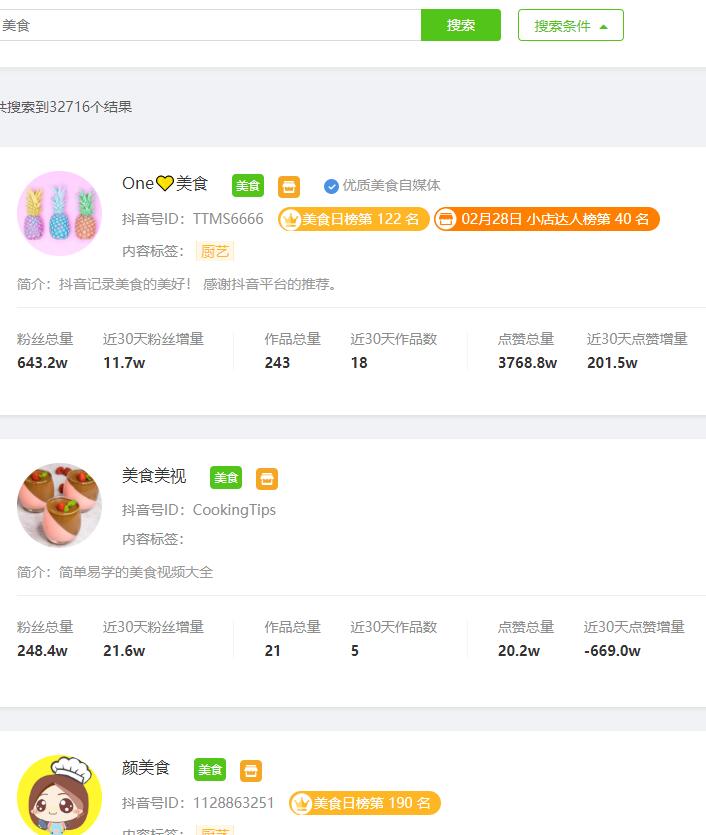This screenshot has width=706, height=835.
Task: Click the 201.5w recent likes growth value
Action: tap(612, 363)
